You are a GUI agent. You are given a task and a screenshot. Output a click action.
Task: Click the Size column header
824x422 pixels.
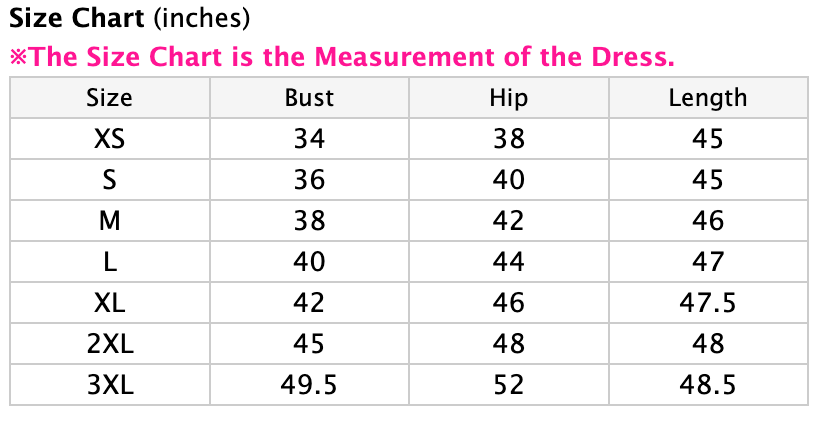coord(109,98)
